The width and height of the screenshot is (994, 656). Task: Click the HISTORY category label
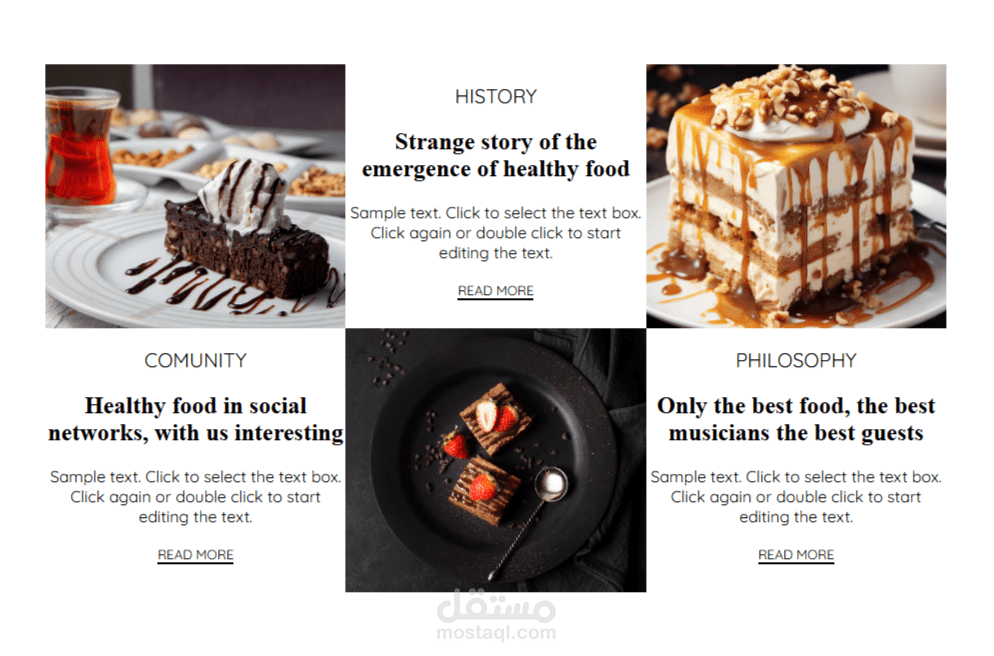point(496,97)
